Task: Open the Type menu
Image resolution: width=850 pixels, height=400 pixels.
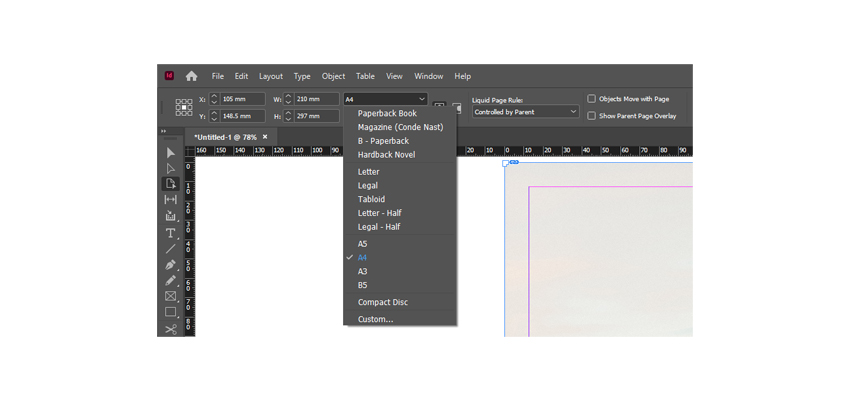Action: click(x=302, y=76)
